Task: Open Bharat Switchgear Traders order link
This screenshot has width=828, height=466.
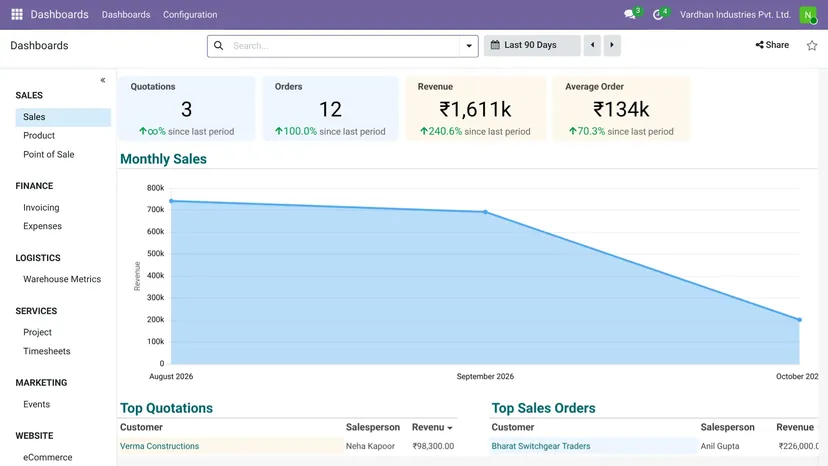Action: [541, 446]
